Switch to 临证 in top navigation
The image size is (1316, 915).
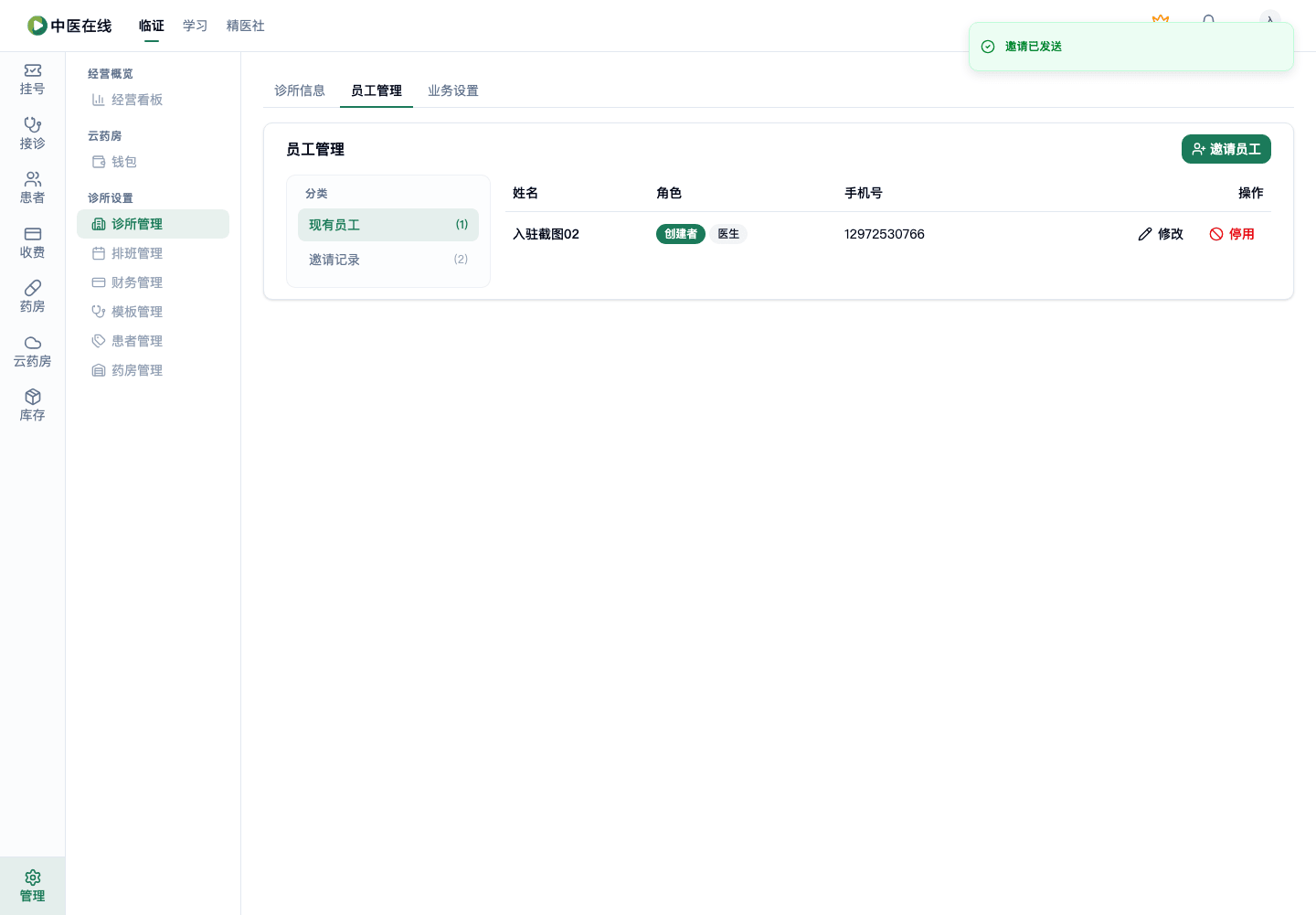point(152,26)
